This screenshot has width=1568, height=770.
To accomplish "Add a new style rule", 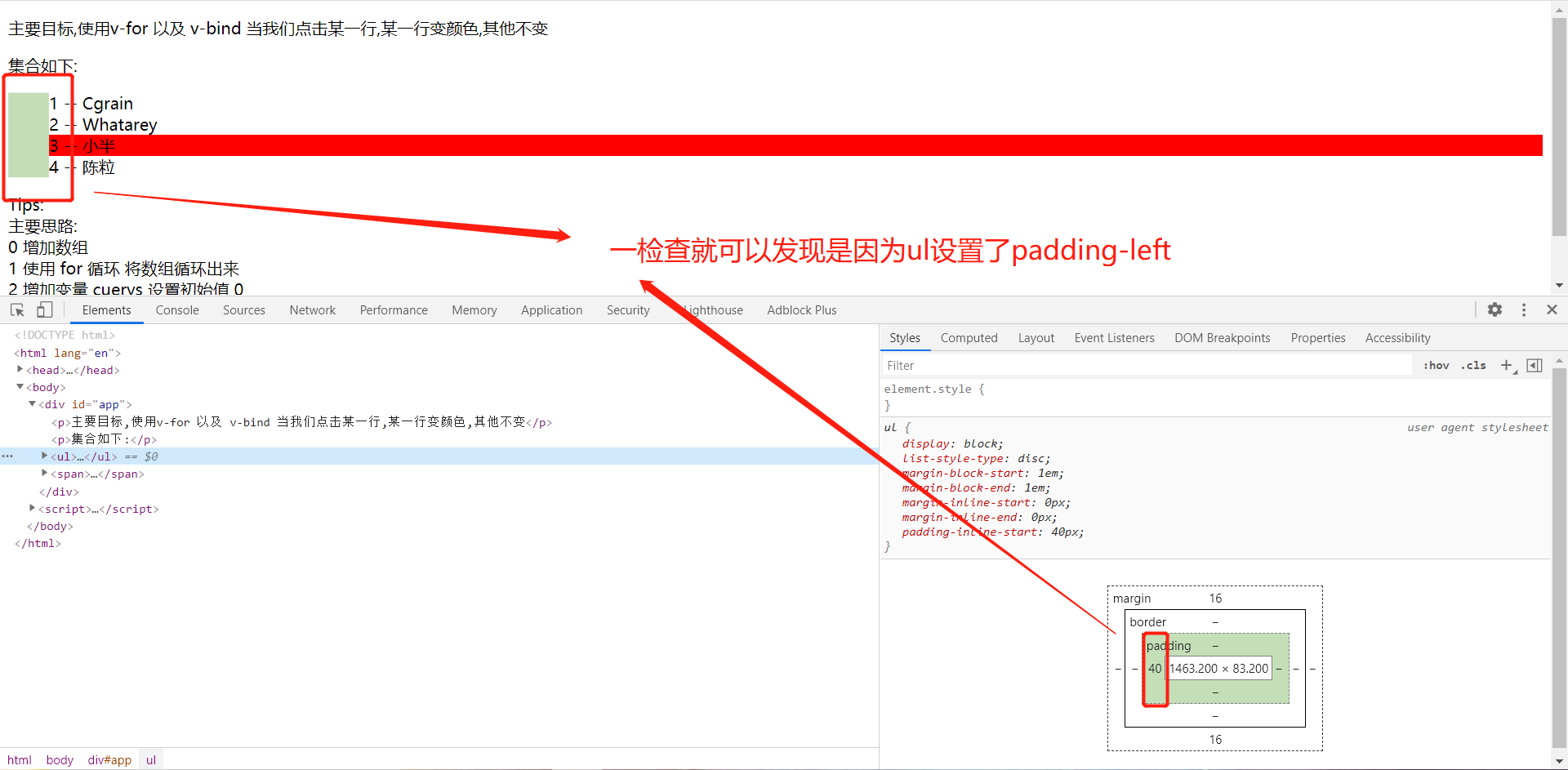I will [1507, 366].
